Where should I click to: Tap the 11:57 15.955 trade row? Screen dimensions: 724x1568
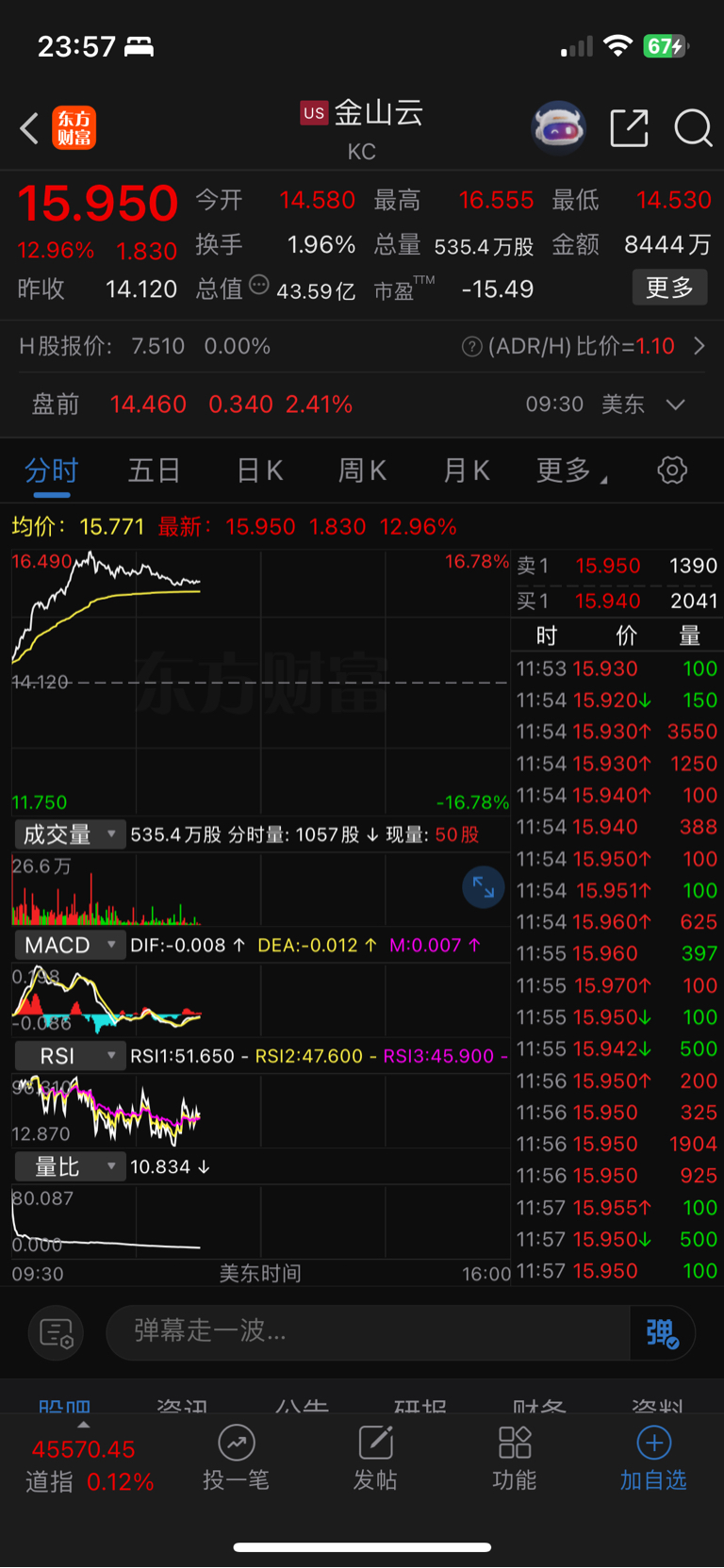617,1207
